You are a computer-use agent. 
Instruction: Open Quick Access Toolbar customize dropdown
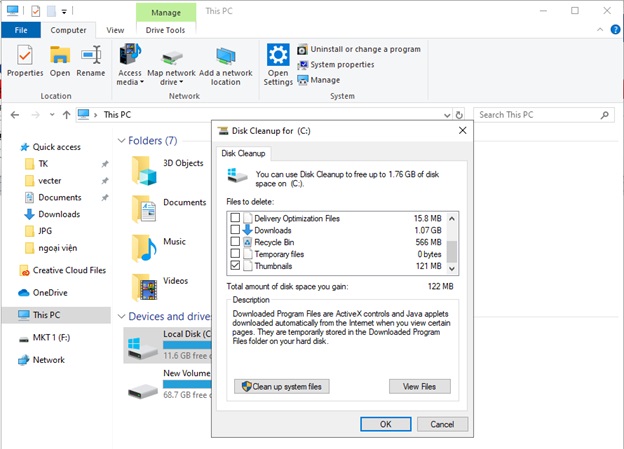point(64,12)
